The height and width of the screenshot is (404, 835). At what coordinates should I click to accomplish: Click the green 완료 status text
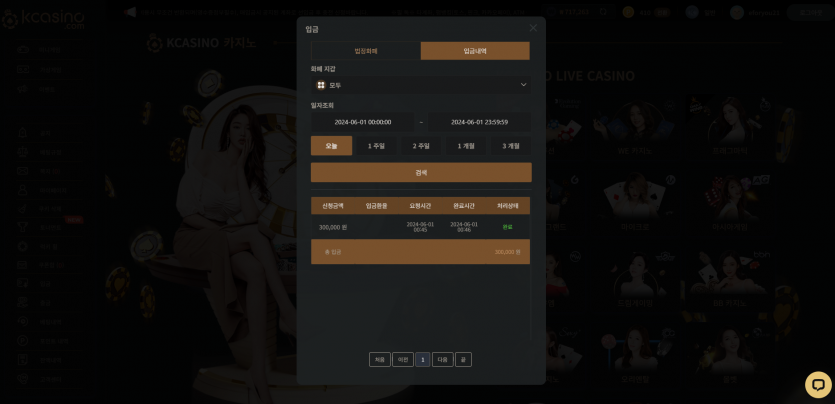point(507,227)
